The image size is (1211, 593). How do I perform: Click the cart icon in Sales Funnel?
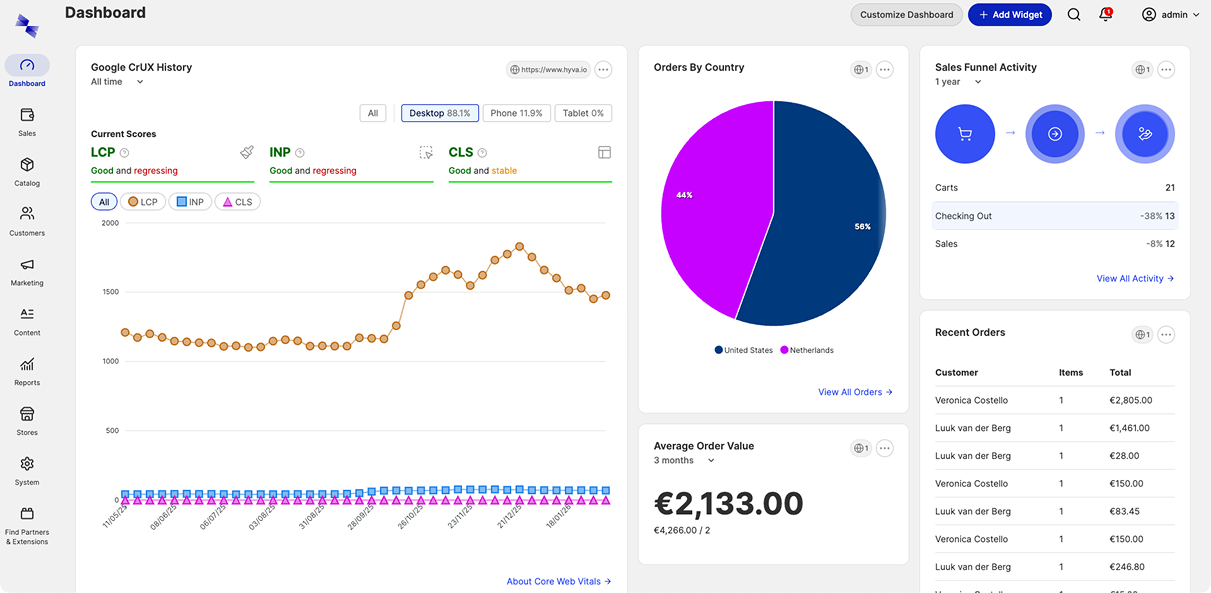click(x=964, y=134)
